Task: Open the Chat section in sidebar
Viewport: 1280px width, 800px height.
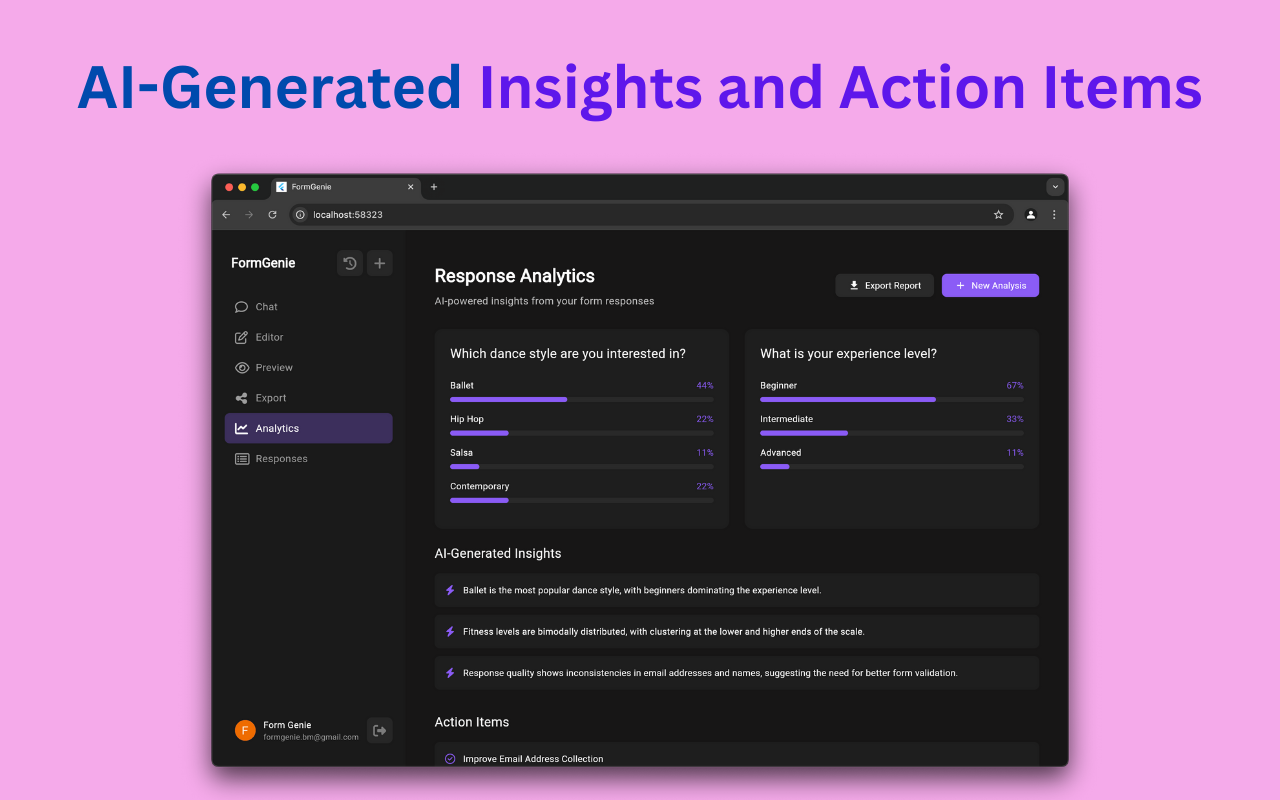Action: point(266,307)
